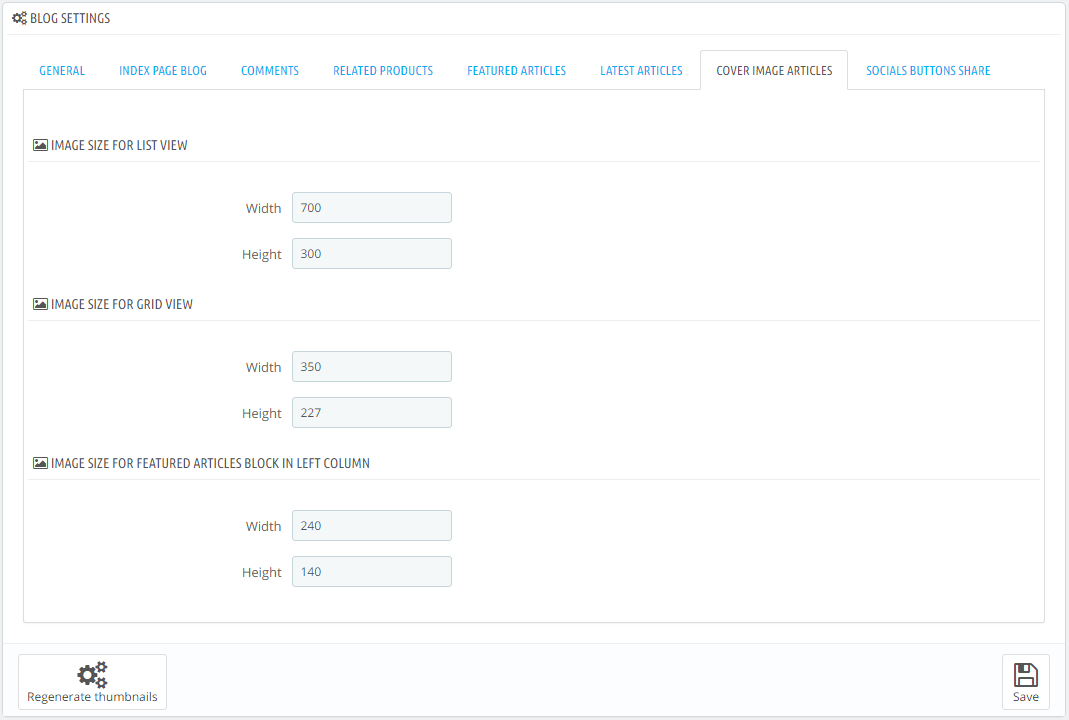Switch to Index Page Blog tab
This screenshot has height=720, width=1069.
[x=163, y=70]
